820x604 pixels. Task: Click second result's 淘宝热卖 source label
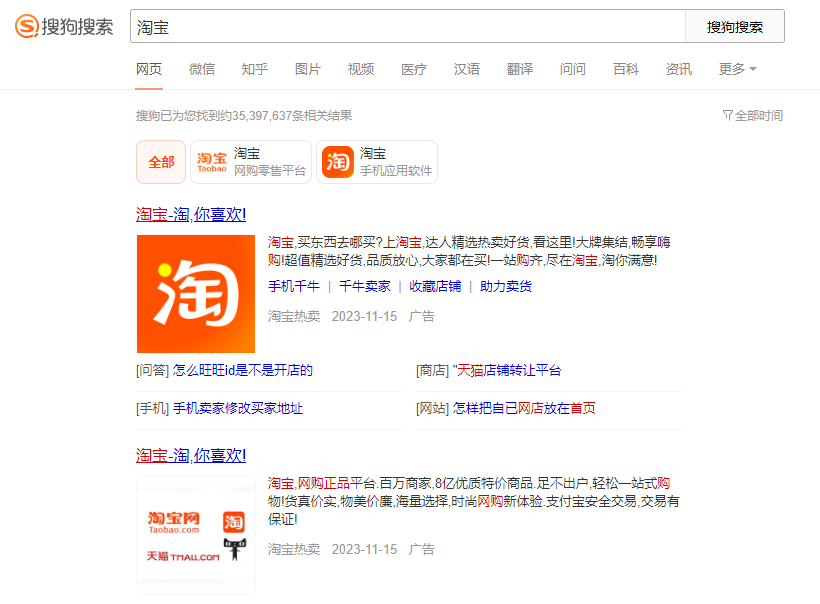click(x=294, y=549)
